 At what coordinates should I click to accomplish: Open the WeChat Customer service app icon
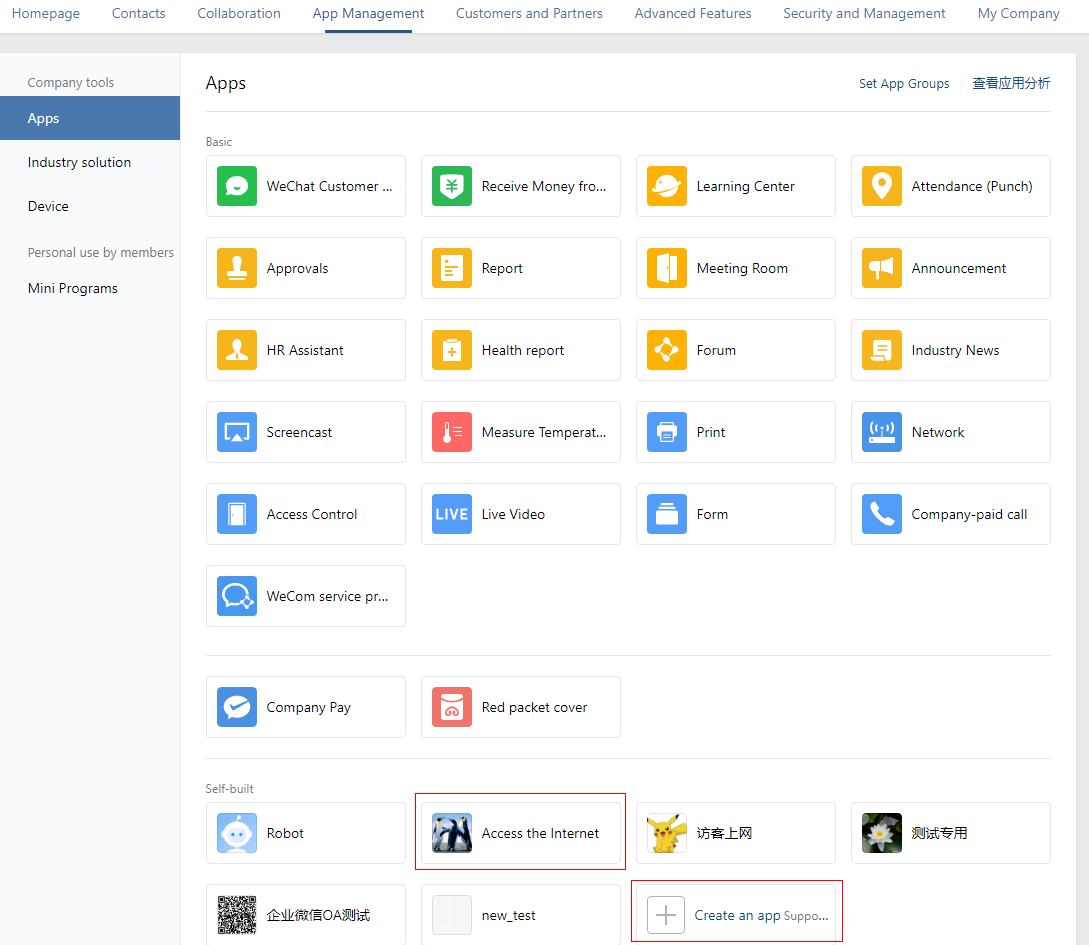237,186
